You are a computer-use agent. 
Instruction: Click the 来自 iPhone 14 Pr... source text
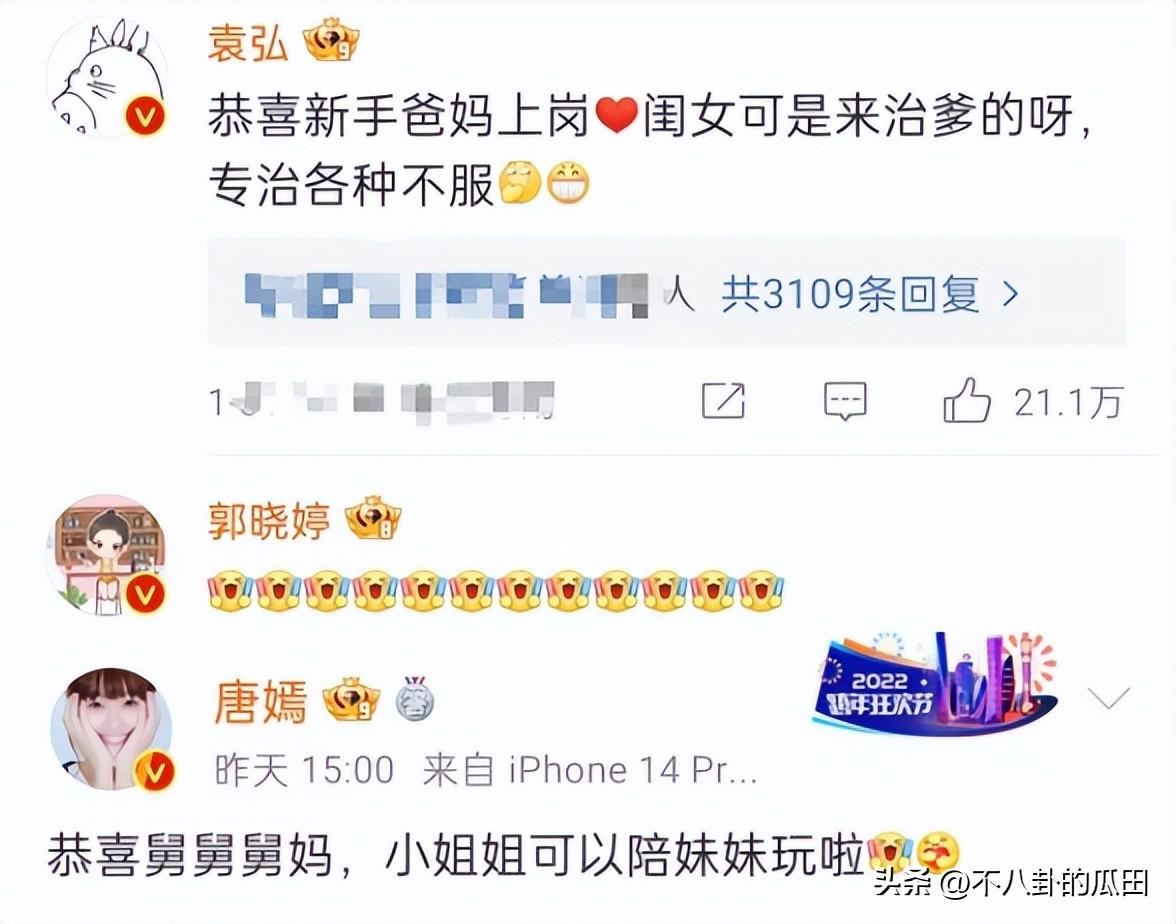[x=590, y=770]
